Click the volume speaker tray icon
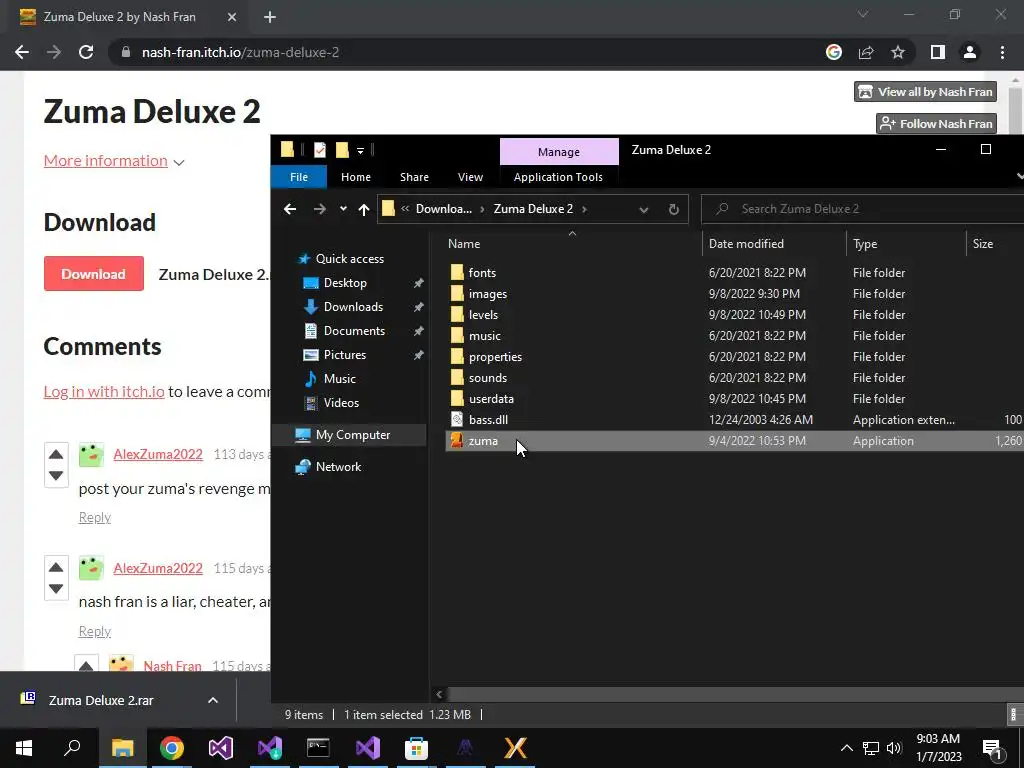The width and height of the screenshot is (1024, 768). point(894,748)
